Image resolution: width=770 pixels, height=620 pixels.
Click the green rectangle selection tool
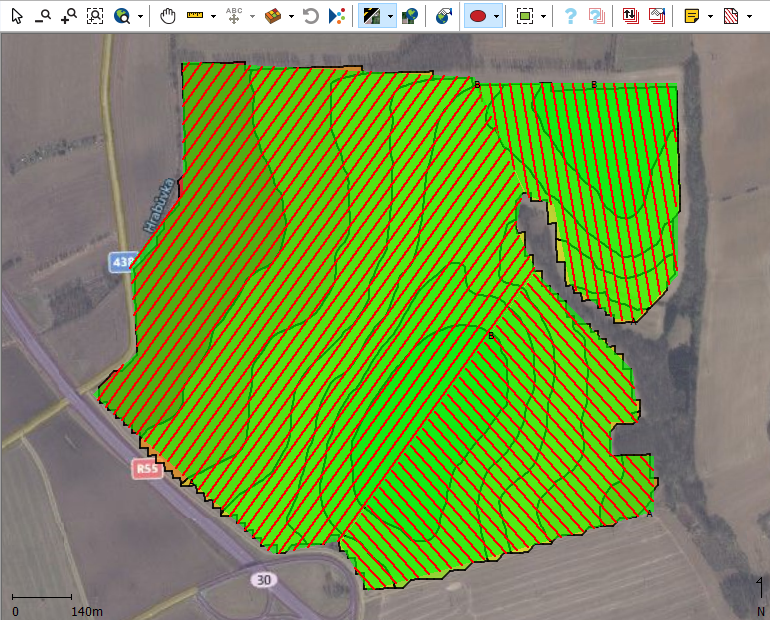(525, 16)
